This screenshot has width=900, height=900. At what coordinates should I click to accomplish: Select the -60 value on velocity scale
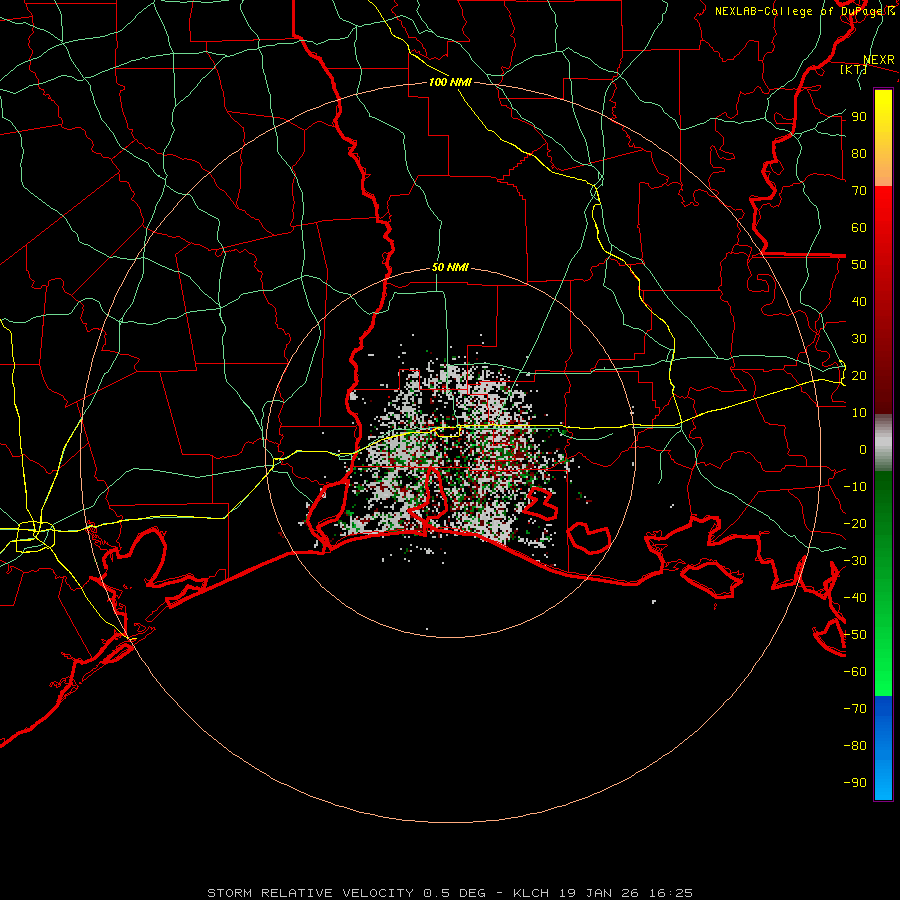[x=855, y=672]
